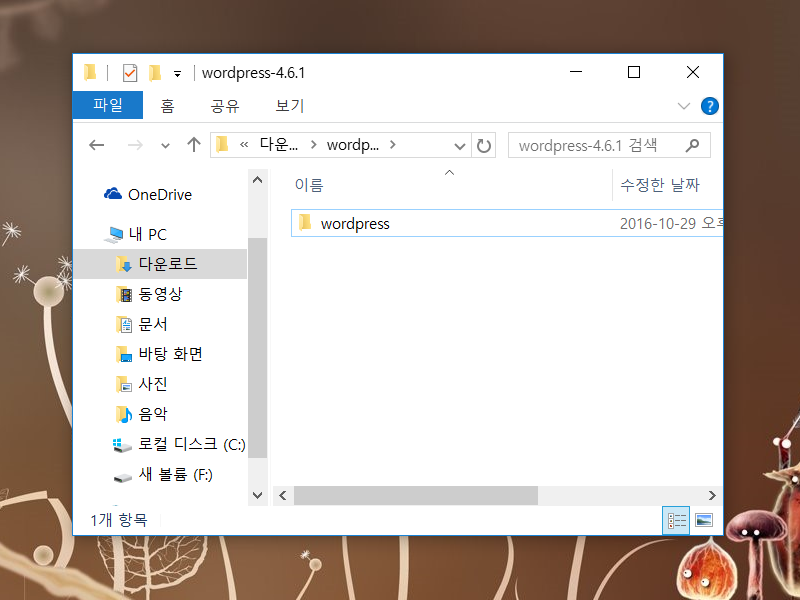Refresh the folder view
Viewport: 800px width, 600px height.
(x=484, y=146)
